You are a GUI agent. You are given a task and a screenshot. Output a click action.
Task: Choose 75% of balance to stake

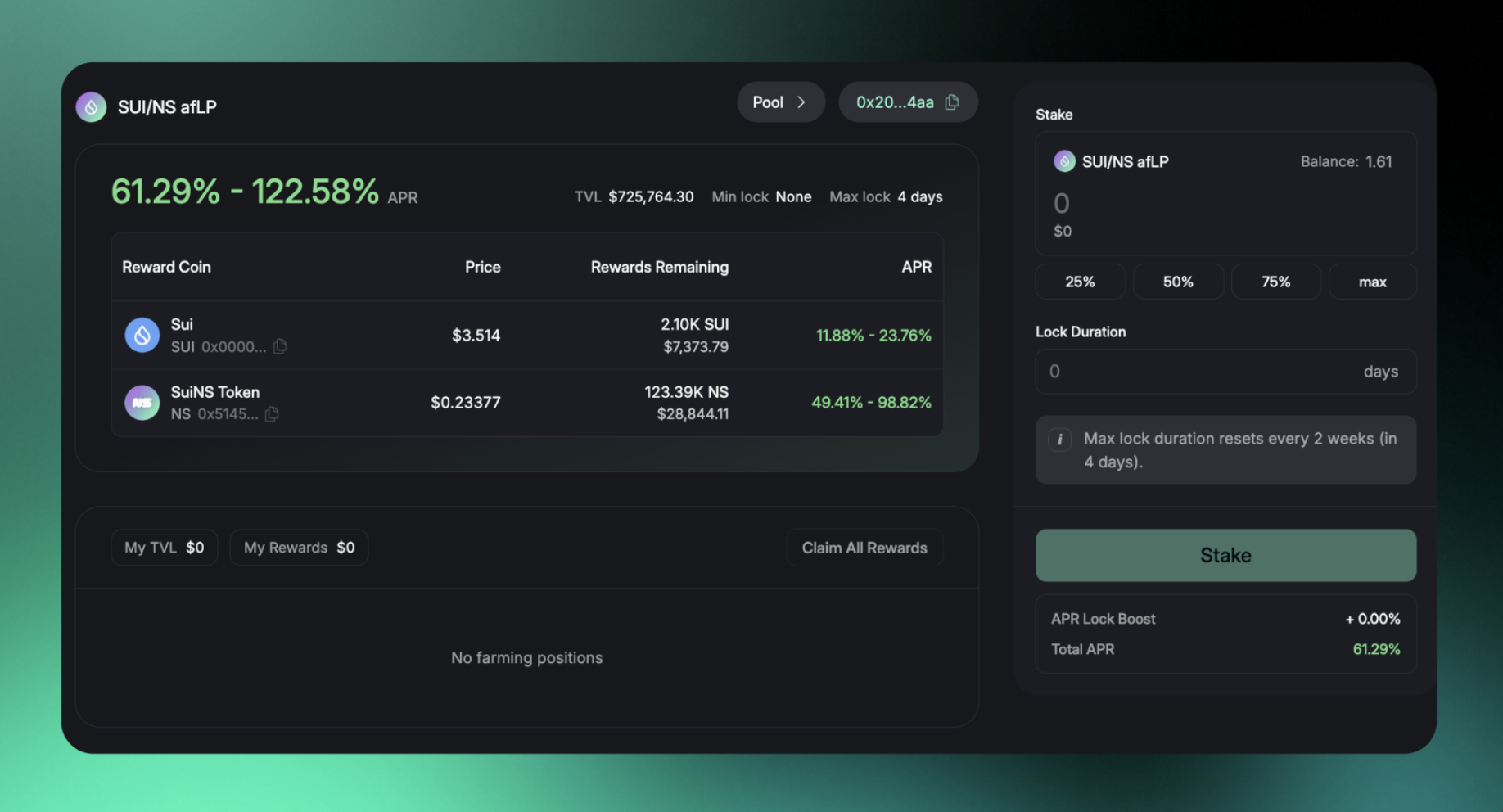(1275, 282)
